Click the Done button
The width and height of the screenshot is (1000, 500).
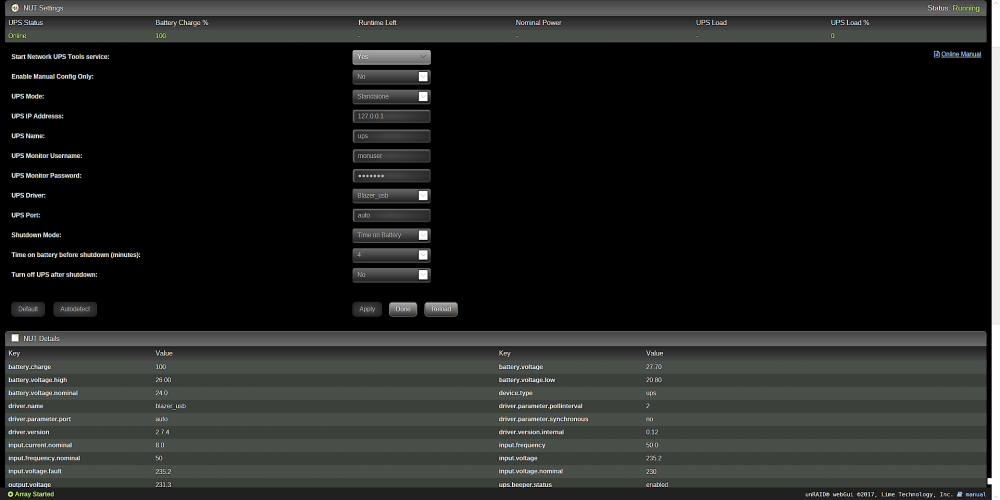[403, 309]
